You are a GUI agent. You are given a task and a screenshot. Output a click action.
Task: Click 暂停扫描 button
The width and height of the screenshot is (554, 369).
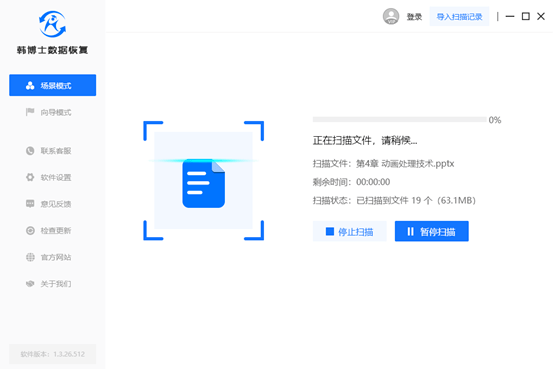click(432, 232)
